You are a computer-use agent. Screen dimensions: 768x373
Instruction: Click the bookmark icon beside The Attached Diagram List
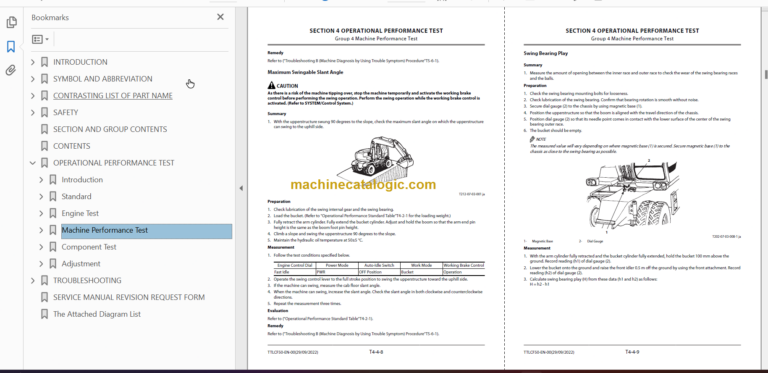[x=44, y=314]
